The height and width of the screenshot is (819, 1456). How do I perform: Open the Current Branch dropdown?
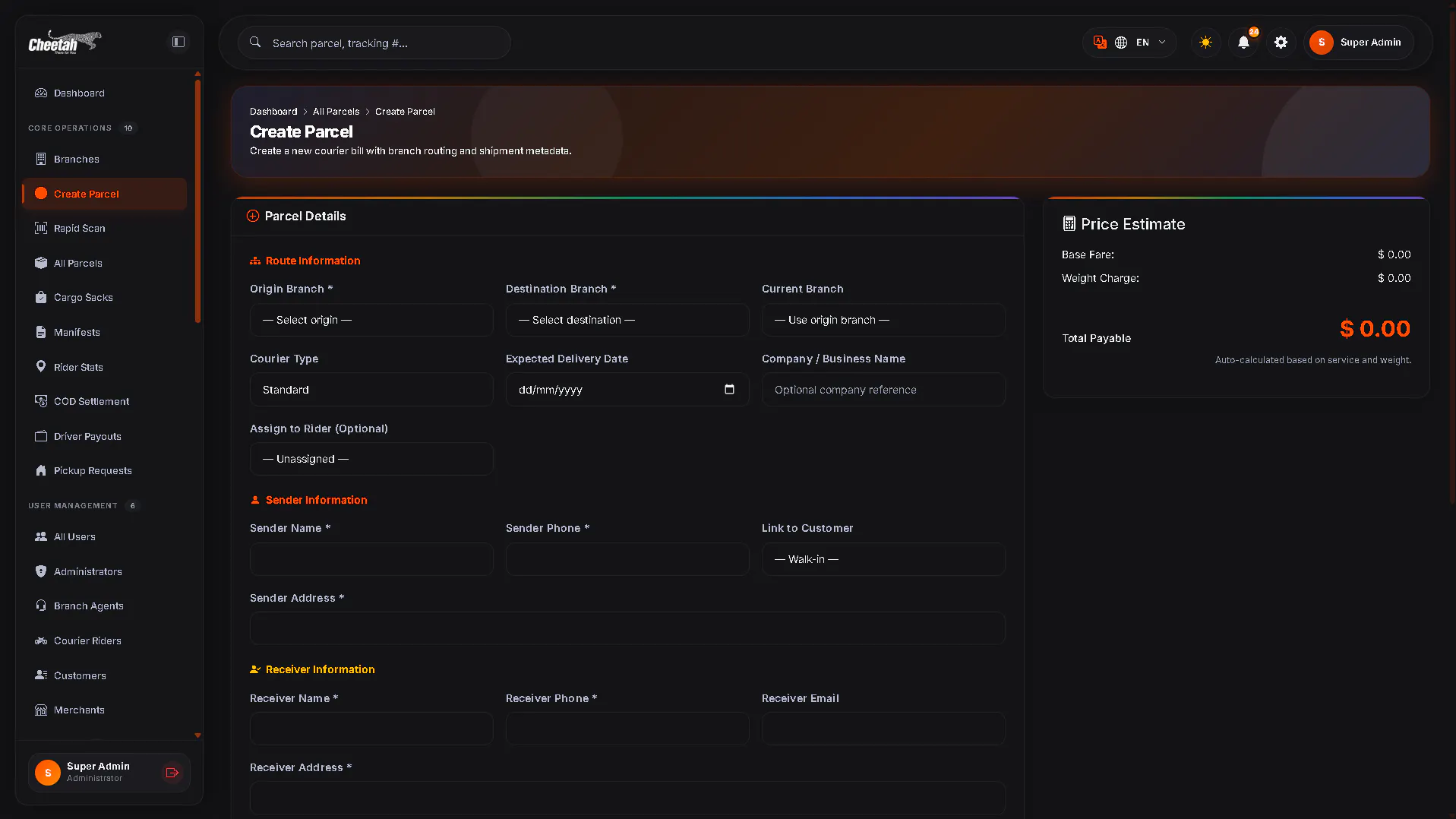pos(883,321)
